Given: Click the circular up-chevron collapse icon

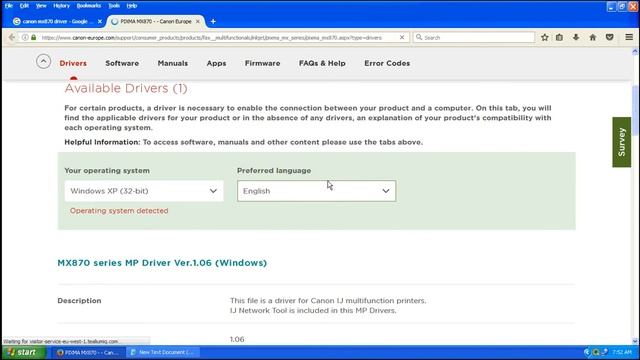Looking at the screenshot, I should [43, 62].
